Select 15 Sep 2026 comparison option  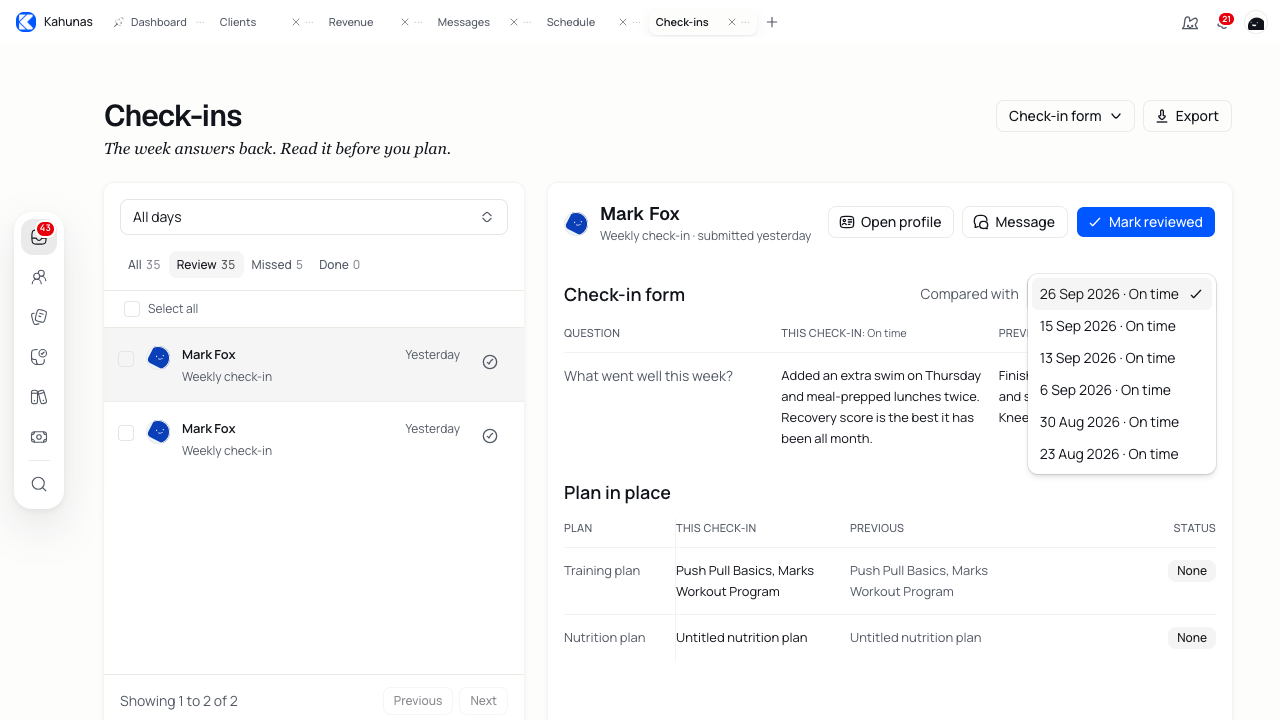[x=1122, y=326]
